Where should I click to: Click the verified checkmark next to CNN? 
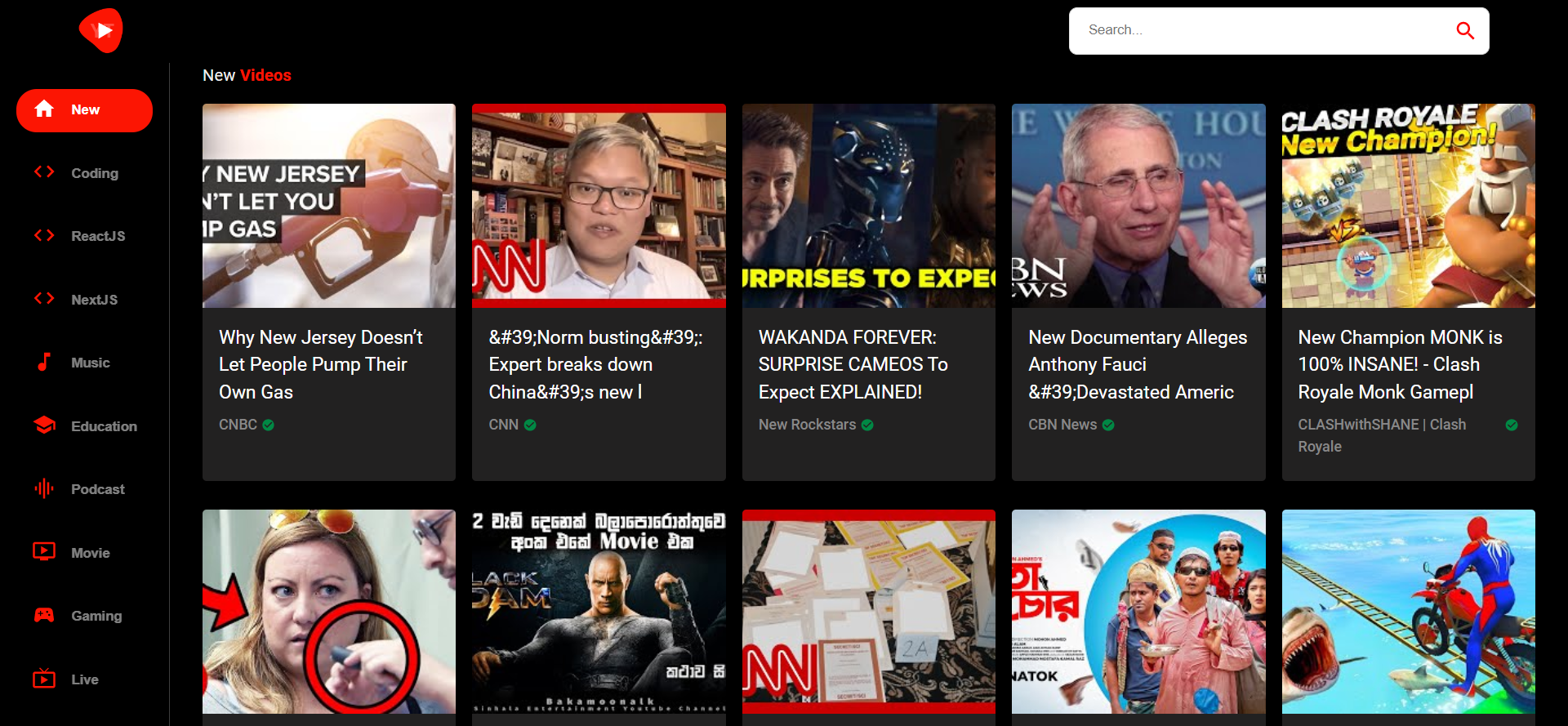[530, 425]
